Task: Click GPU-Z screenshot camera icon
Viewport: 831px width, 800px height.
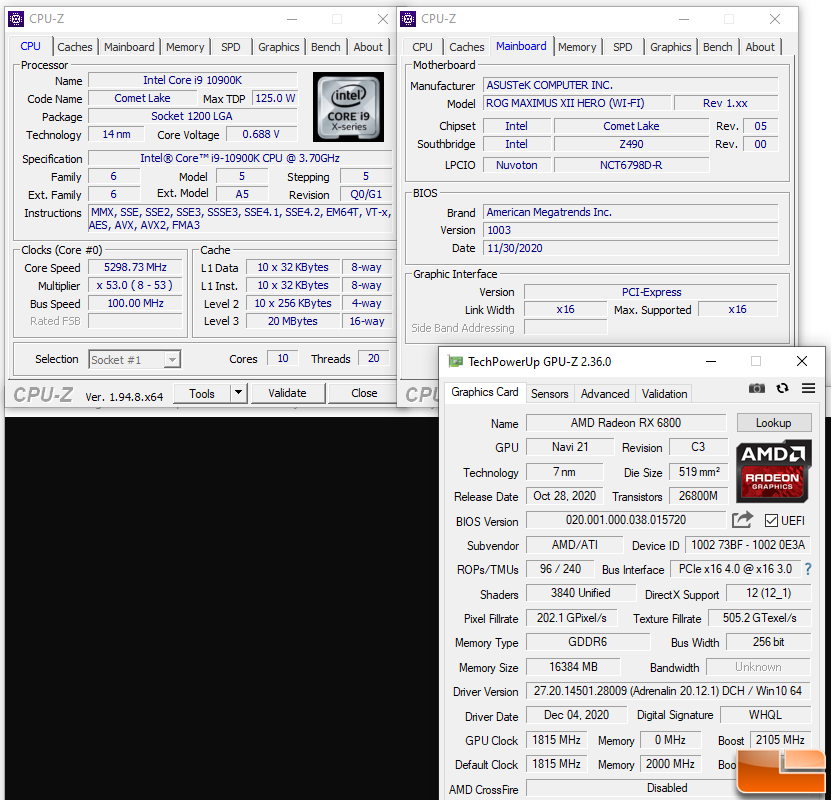Action: coord(757,388)
